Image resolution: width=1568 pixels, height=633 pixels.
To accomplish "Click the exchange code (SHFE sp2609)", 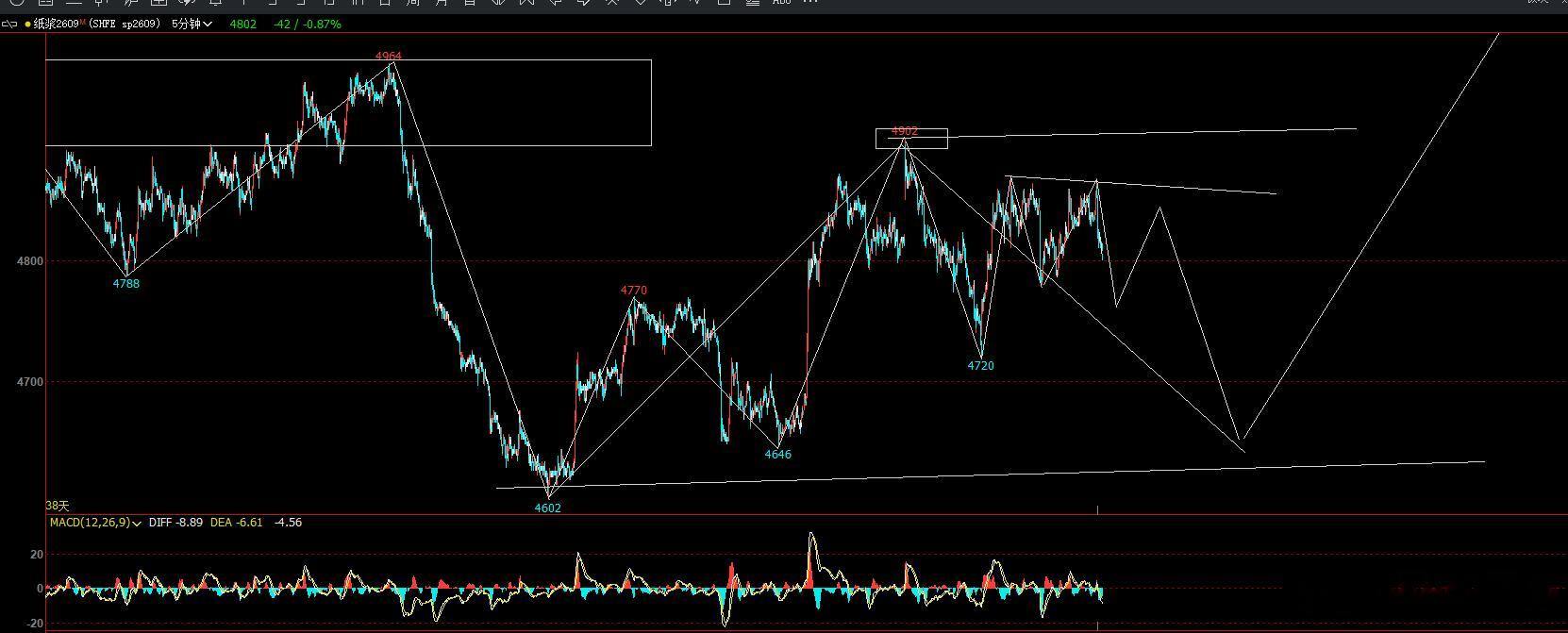I will click(125, 24).
